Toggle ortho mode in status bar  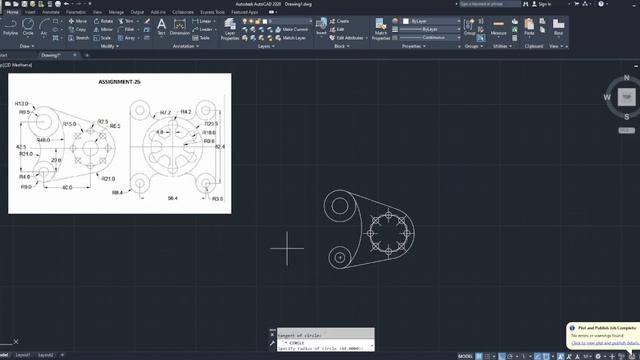pos(502,356)
